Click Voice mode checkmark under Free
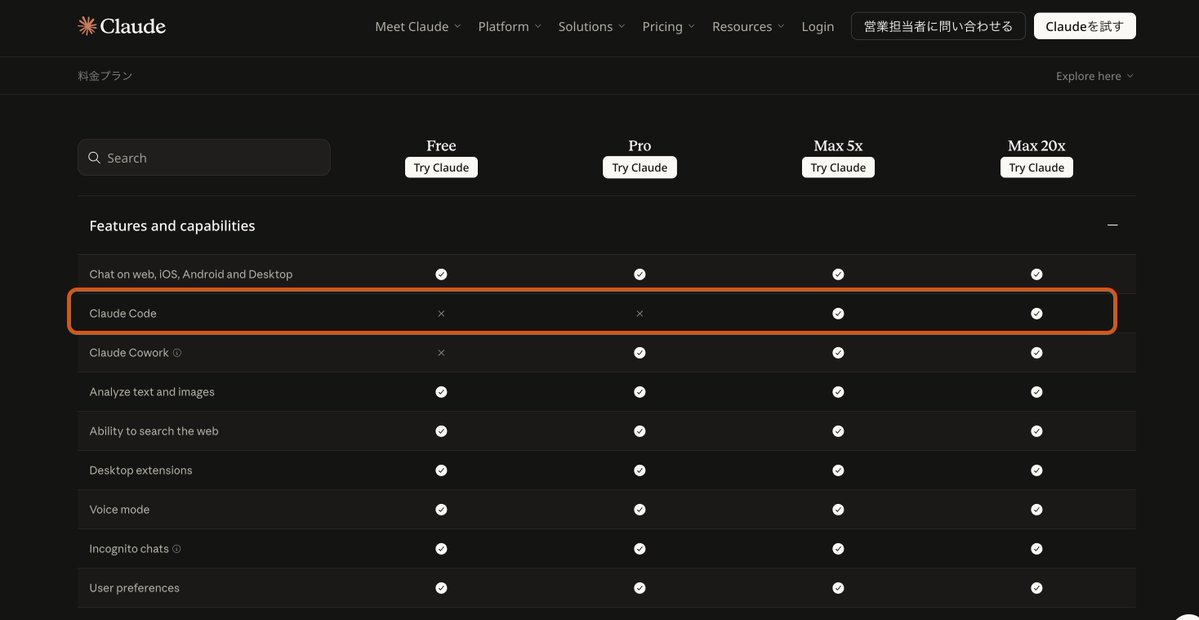The width and height of the screenshot is (1199, 620). pyautogui.click(x=441, y=510)
